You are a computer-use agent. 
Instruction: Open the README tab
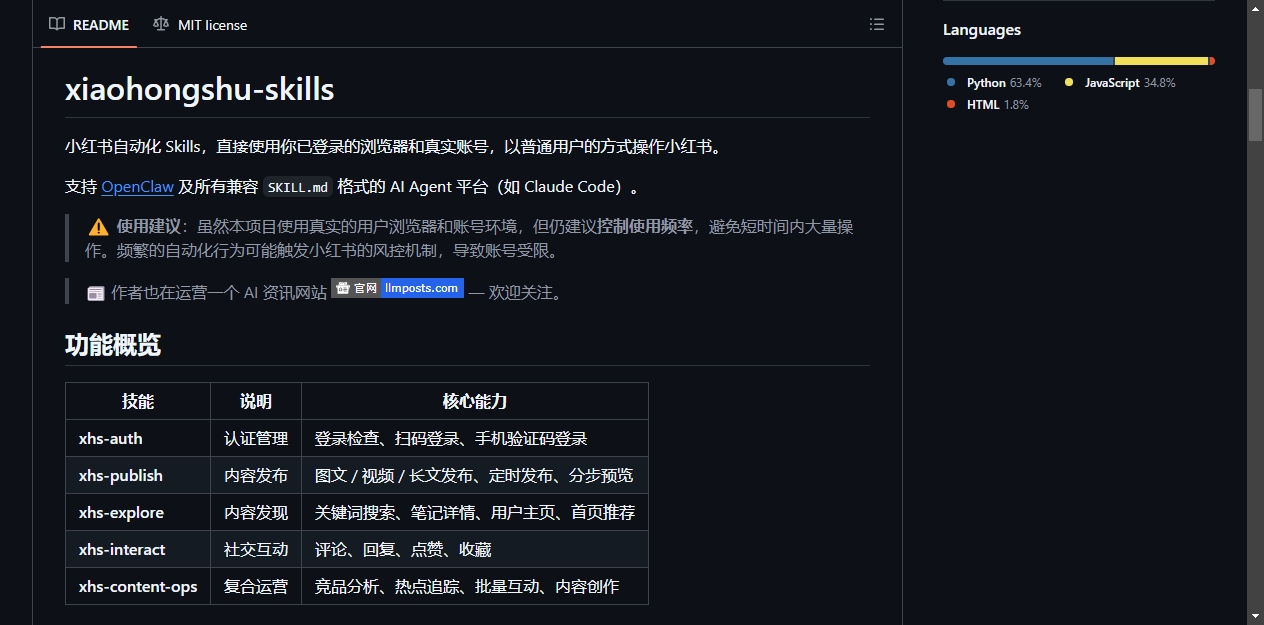89,25
